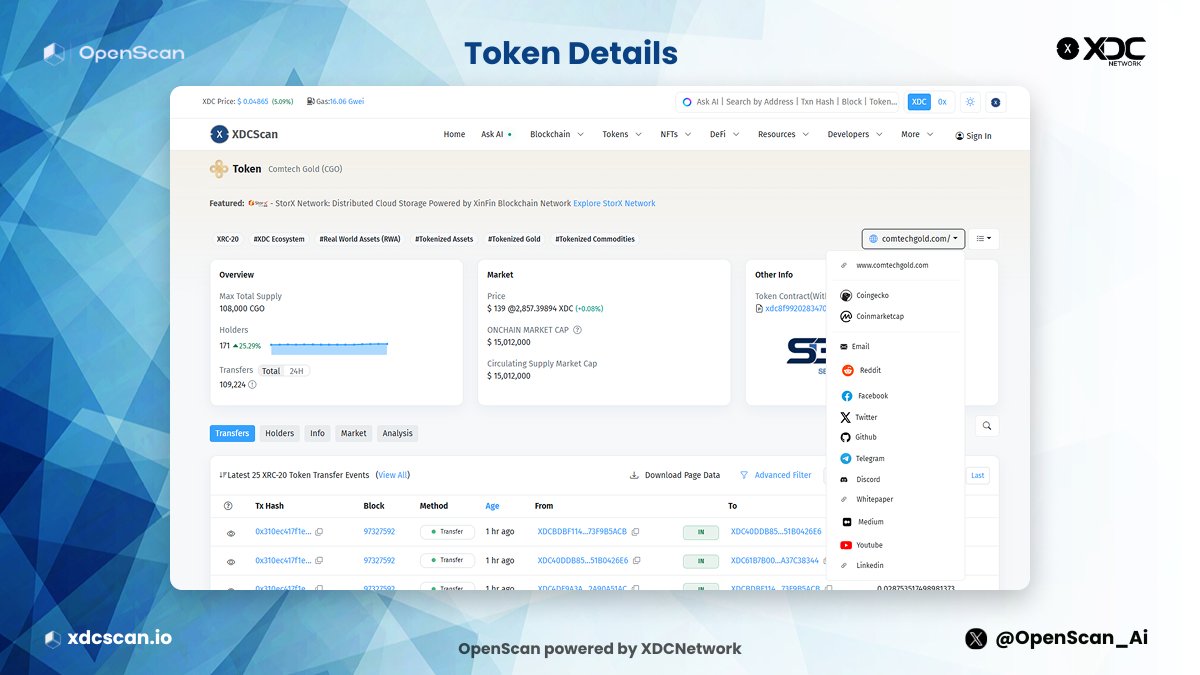Screen dimensions: 1200x675
Task: Click the question mark icon in table header
Action: 228,506
